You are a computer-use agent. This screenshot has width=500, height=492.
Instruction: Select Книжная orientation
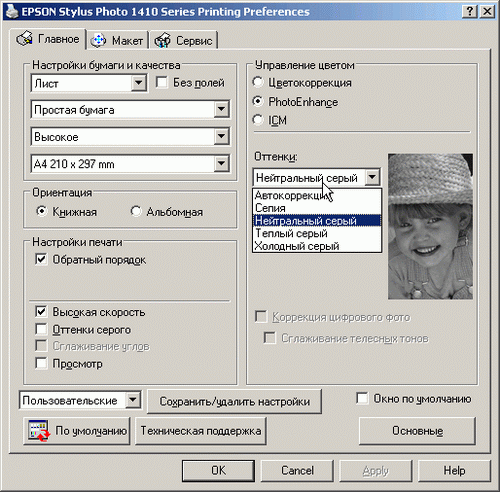(41, 211)
